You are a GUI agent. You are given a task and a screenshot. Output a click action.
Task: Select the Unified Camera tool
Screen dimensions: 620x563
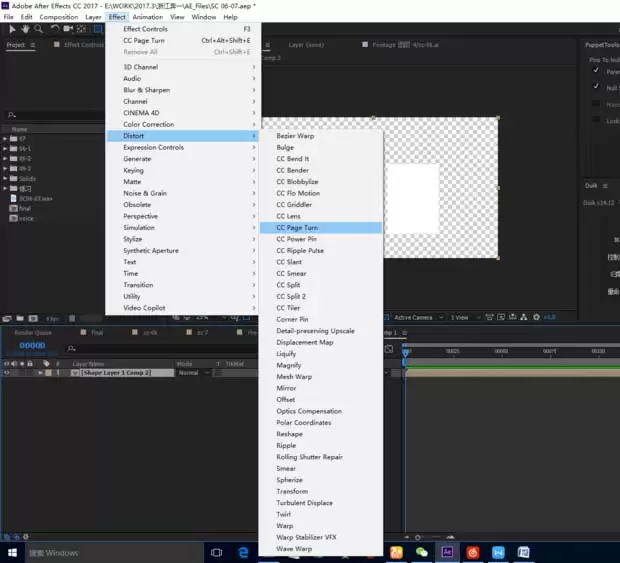[68, 28]
